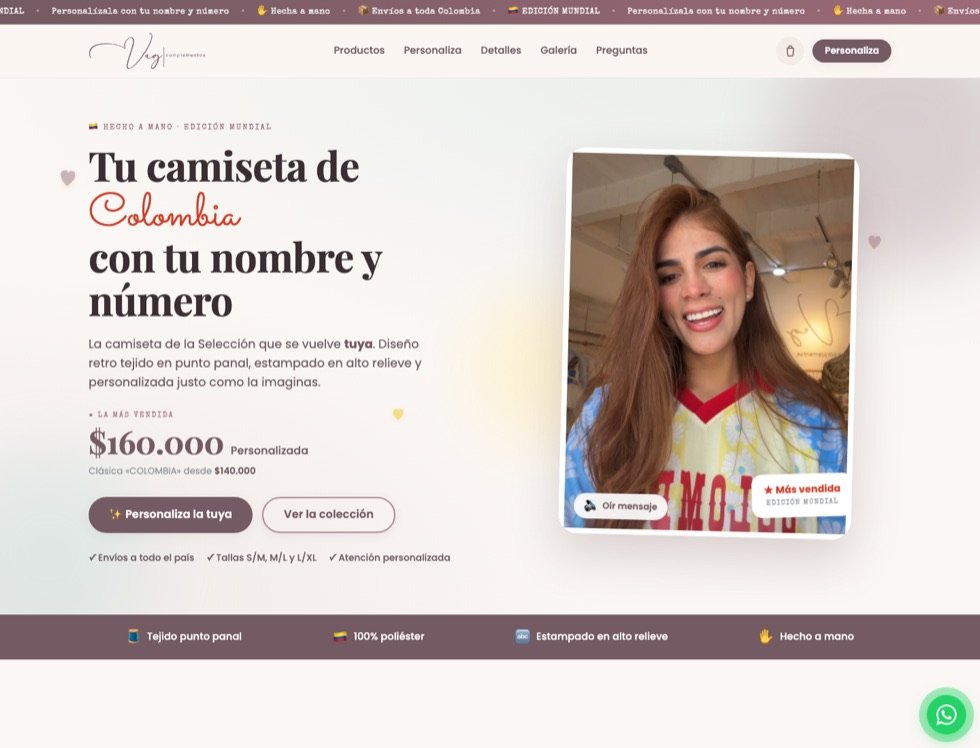980x748 pixels.
Task: Go to Personaliza nav link
Action: click(x=432, y=51)
